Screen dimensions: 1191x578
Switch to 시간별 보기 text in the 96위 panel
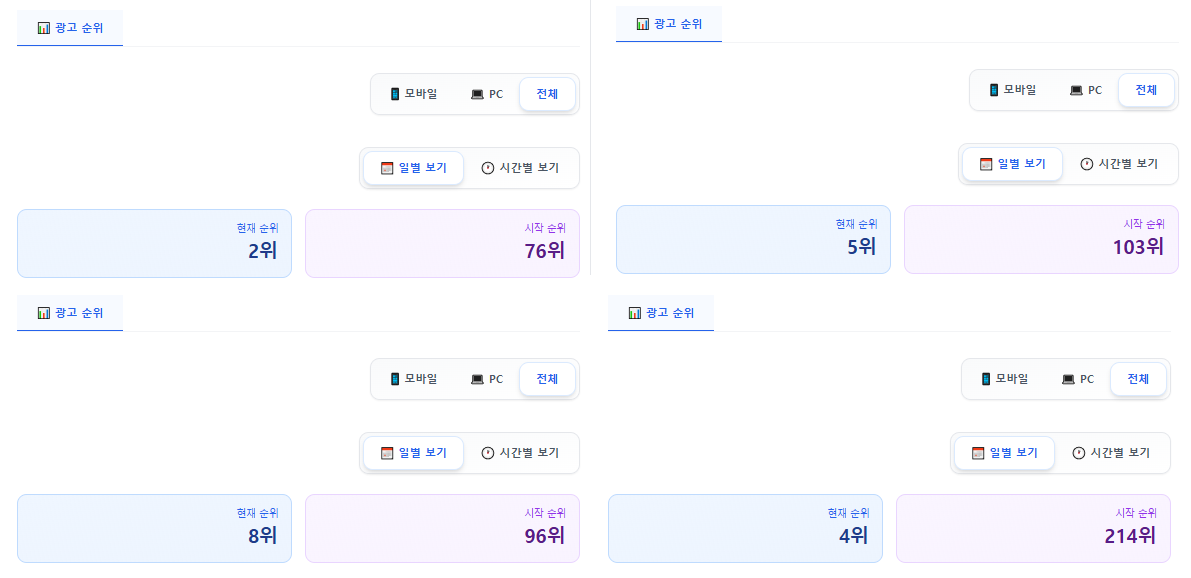tap(529, 453)
